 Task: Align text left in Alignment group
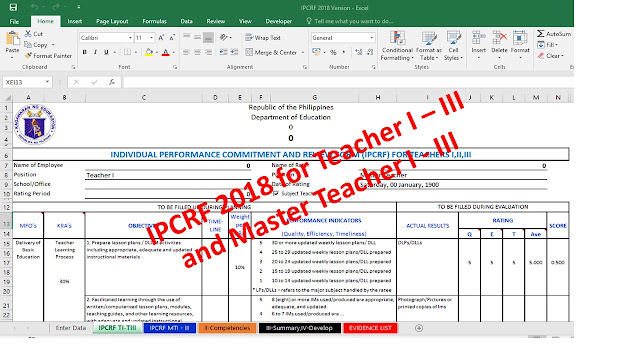(186, 52)
